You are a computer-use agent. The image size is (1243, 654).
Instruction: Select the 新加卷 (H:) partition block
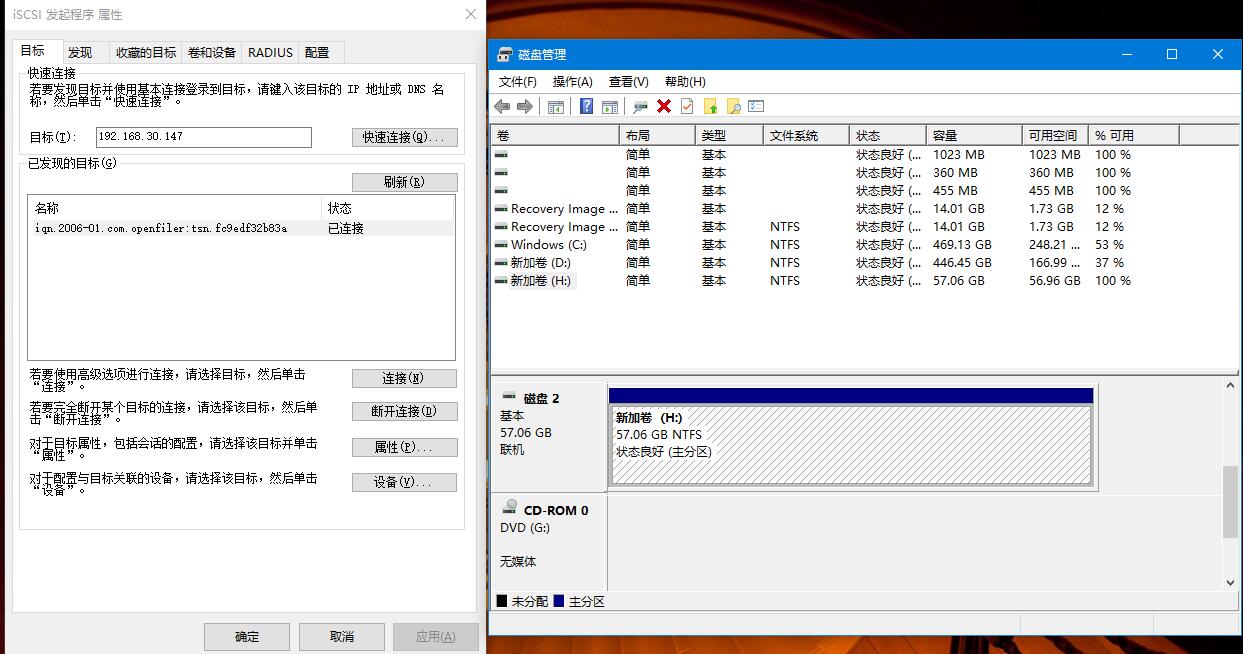pos(851,445)
